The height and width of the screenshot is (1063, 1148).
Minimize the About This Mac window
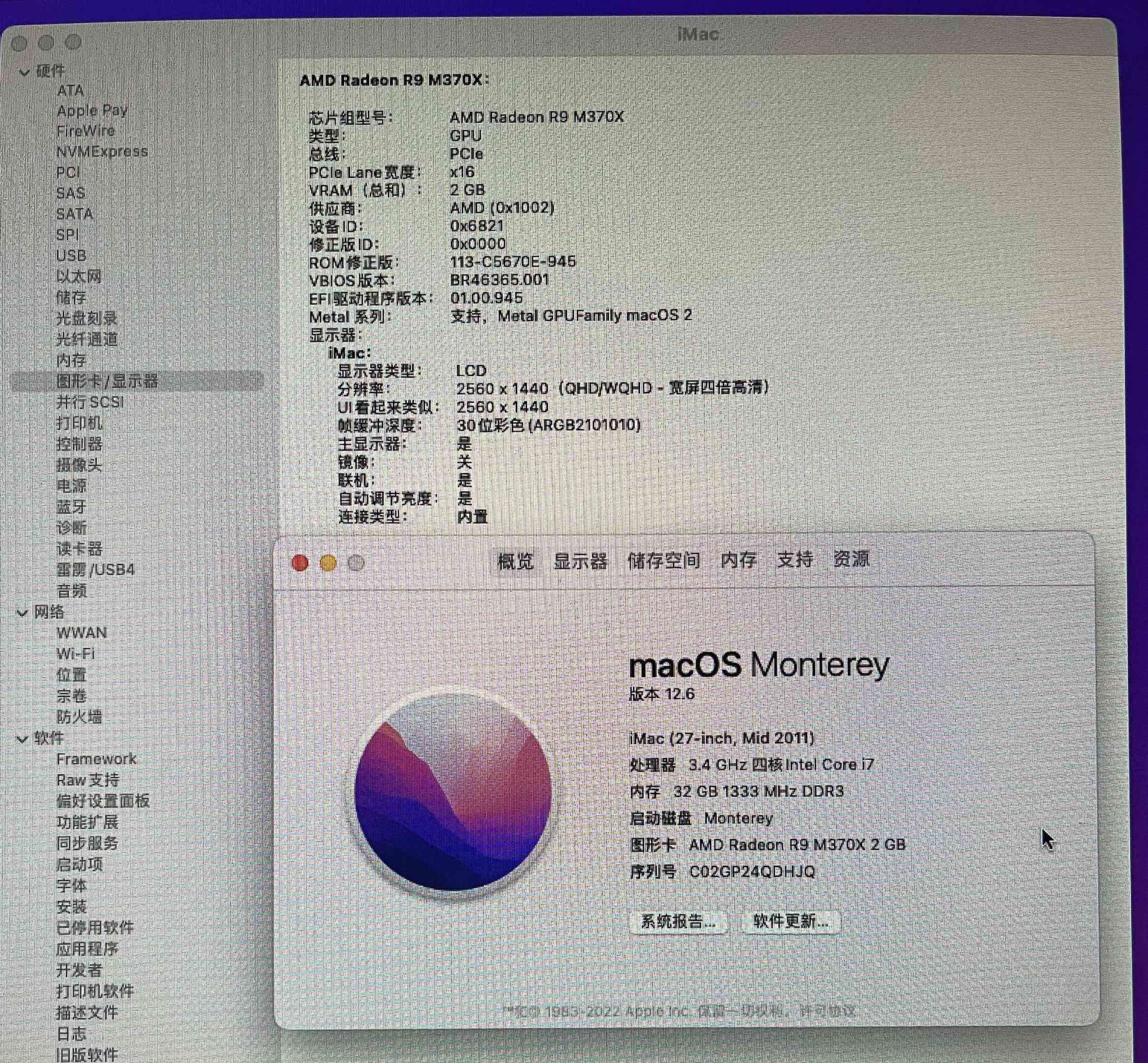point(328,563)
